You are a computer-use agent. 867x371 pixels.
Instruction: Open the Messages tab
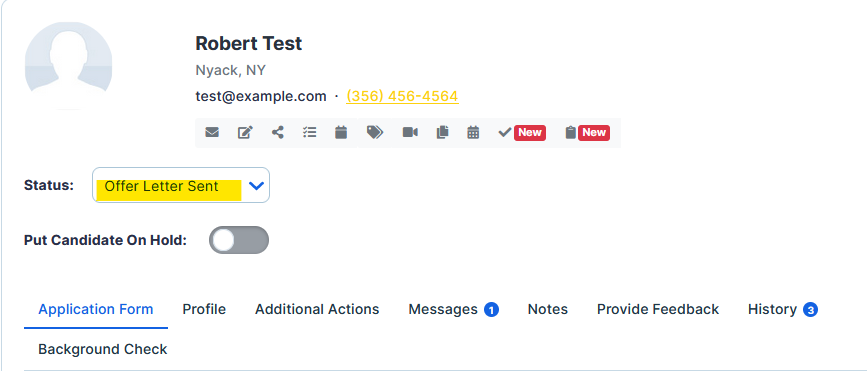click(453, 309)
